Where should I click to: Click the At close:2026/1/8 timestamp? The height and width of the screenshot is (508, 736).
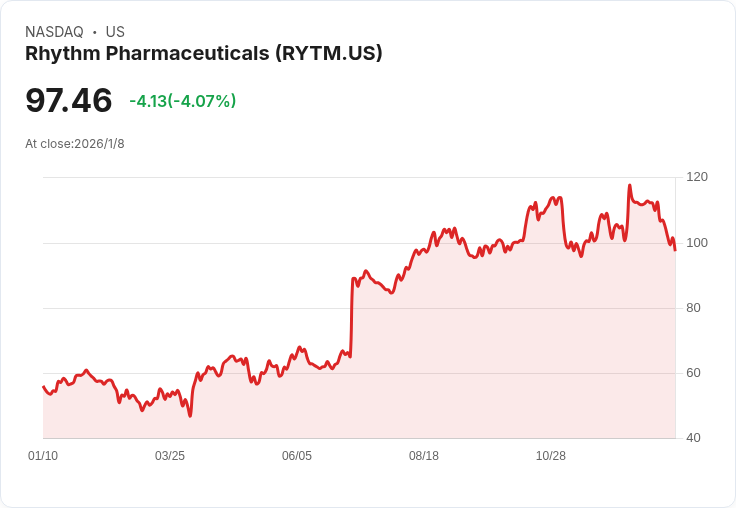point(75,144)
